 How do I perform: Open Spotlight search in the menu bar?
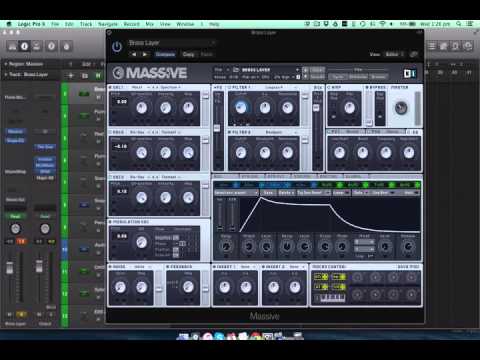(x=459, y=24)
